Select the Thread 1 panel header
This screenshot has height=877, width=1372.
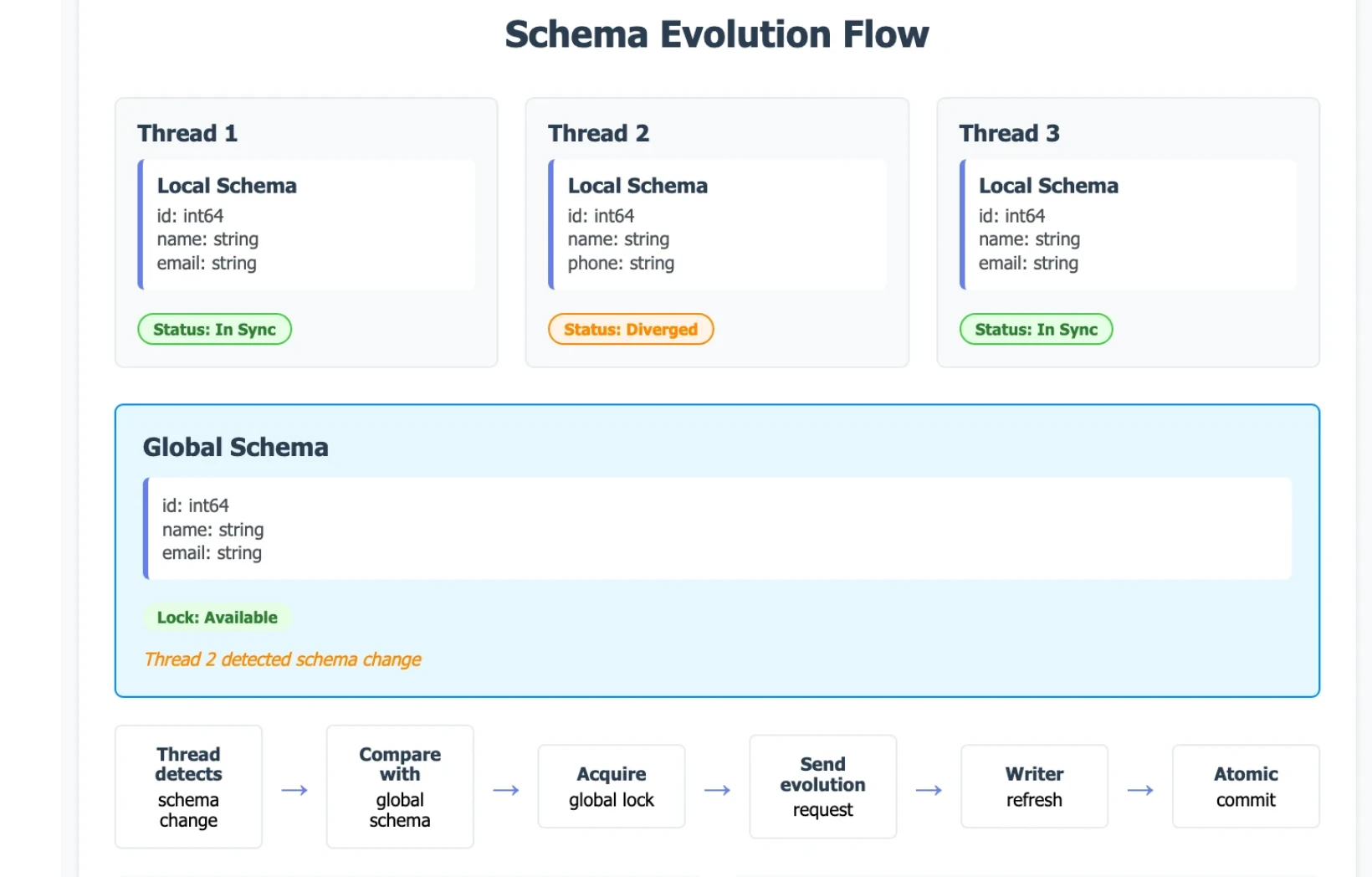point(187,132)
